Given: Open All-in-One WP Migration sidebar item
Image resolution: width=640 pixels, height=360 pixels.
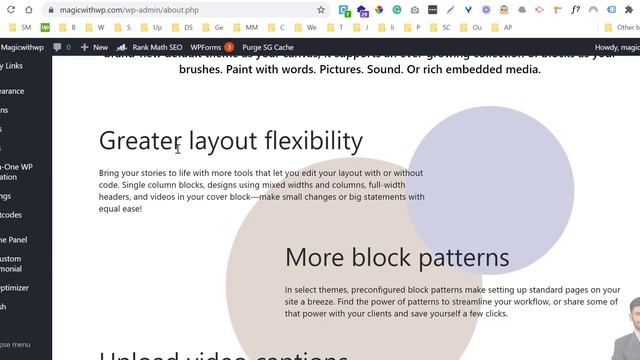Looking at the screenshot, I should (x=16, y=172).
